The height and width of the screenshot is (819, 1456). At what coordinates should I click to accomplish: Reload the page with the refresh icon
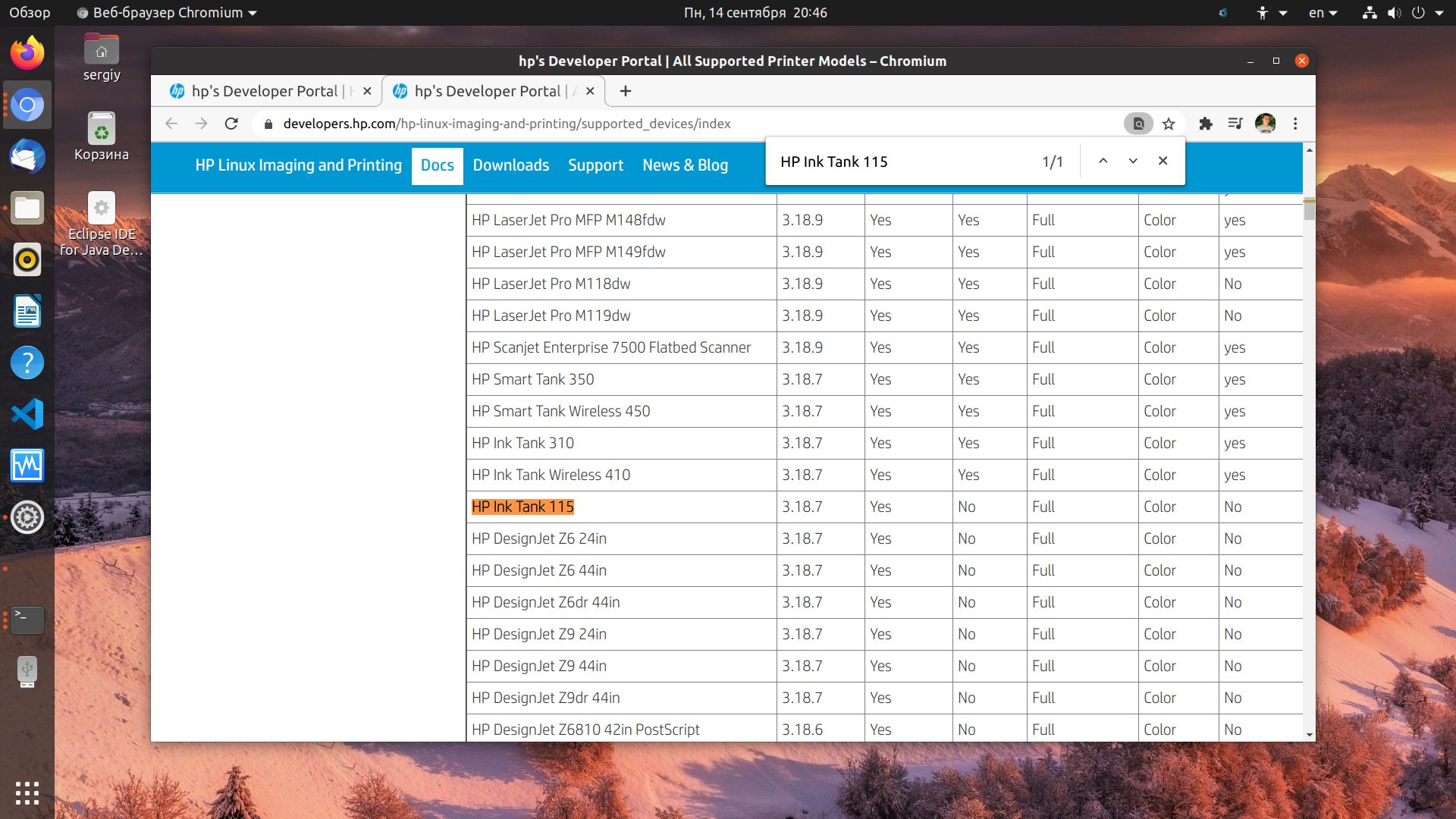[231, 124]
